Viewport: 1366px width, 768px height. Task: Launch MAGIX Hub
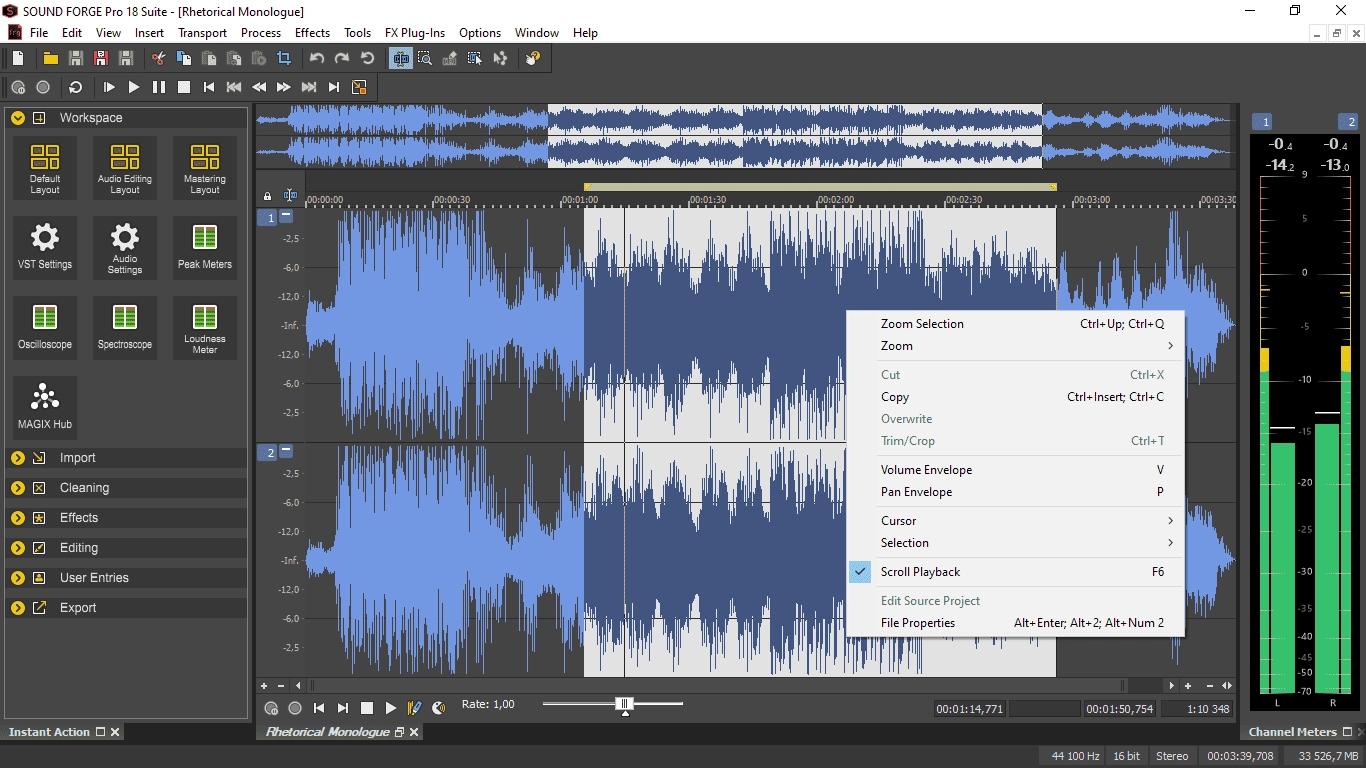(x=45, y=408)
